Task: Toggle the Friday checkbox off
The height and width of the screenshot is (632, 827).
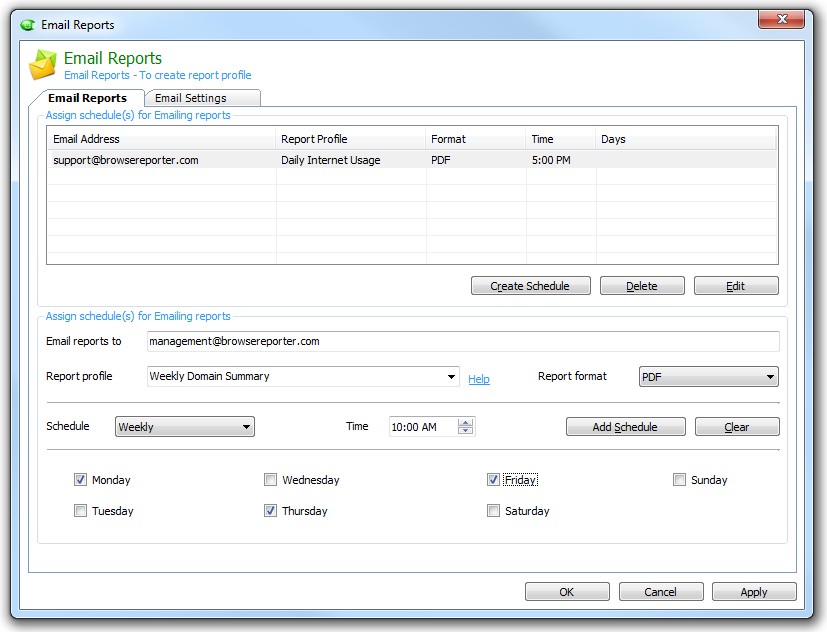Action: pos(494,480)
